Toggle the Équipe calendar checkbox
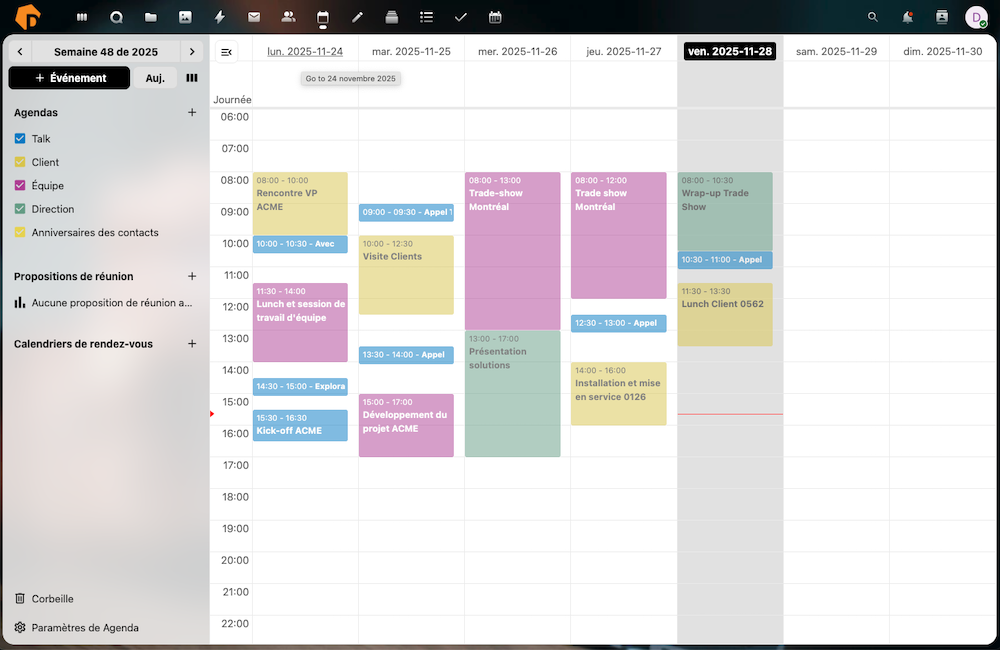Screen dimensions: 1000x650 (20, 185)
